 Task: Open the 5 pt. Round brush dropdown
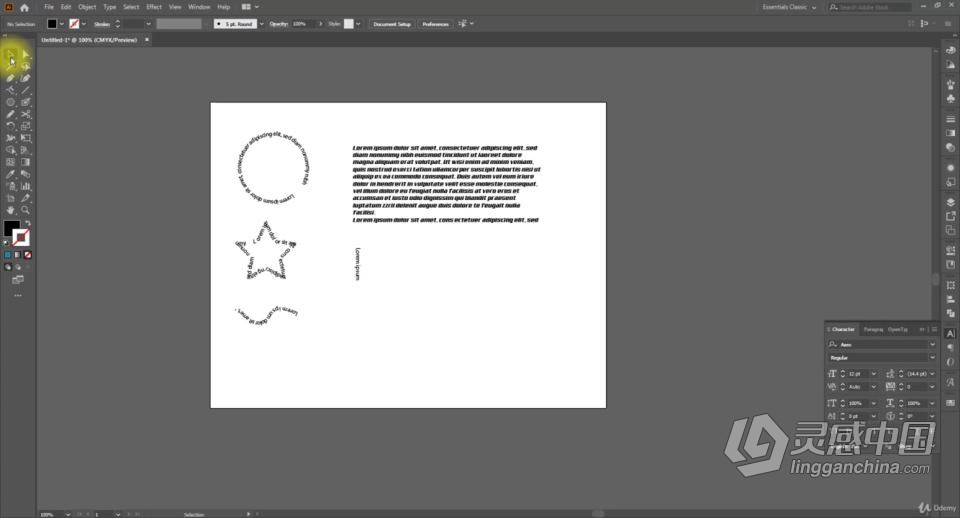(261, 24)
